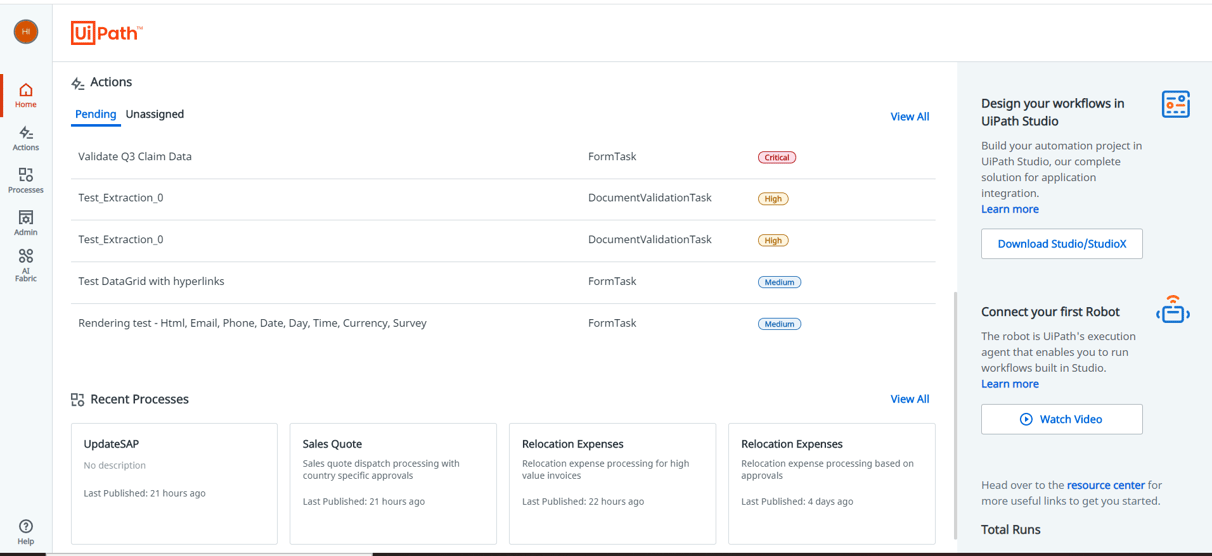Click the Studio workflow design icon
This screenshot has height=556, width=1212.
[x=1175, y=104]
